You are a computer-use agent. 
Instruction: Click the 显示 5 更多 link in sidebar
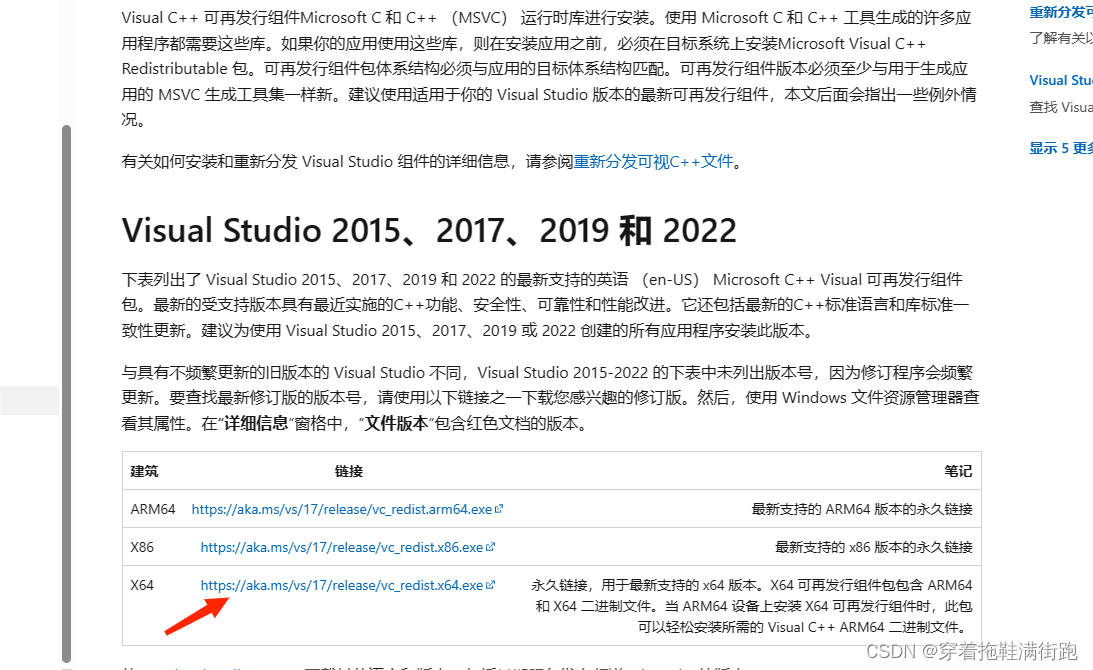point(1061,148)
